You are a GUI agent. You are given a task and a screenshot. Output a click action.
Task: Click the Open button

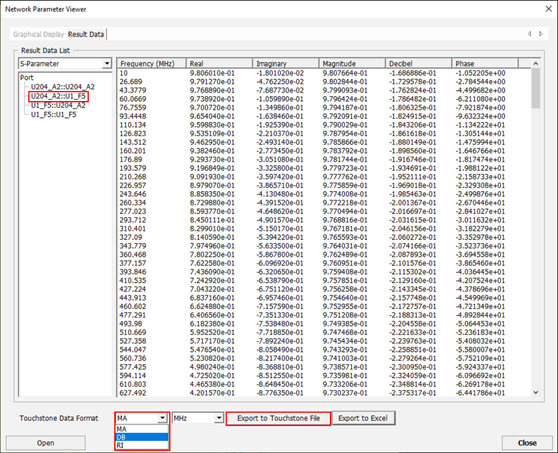coord(46,443)
